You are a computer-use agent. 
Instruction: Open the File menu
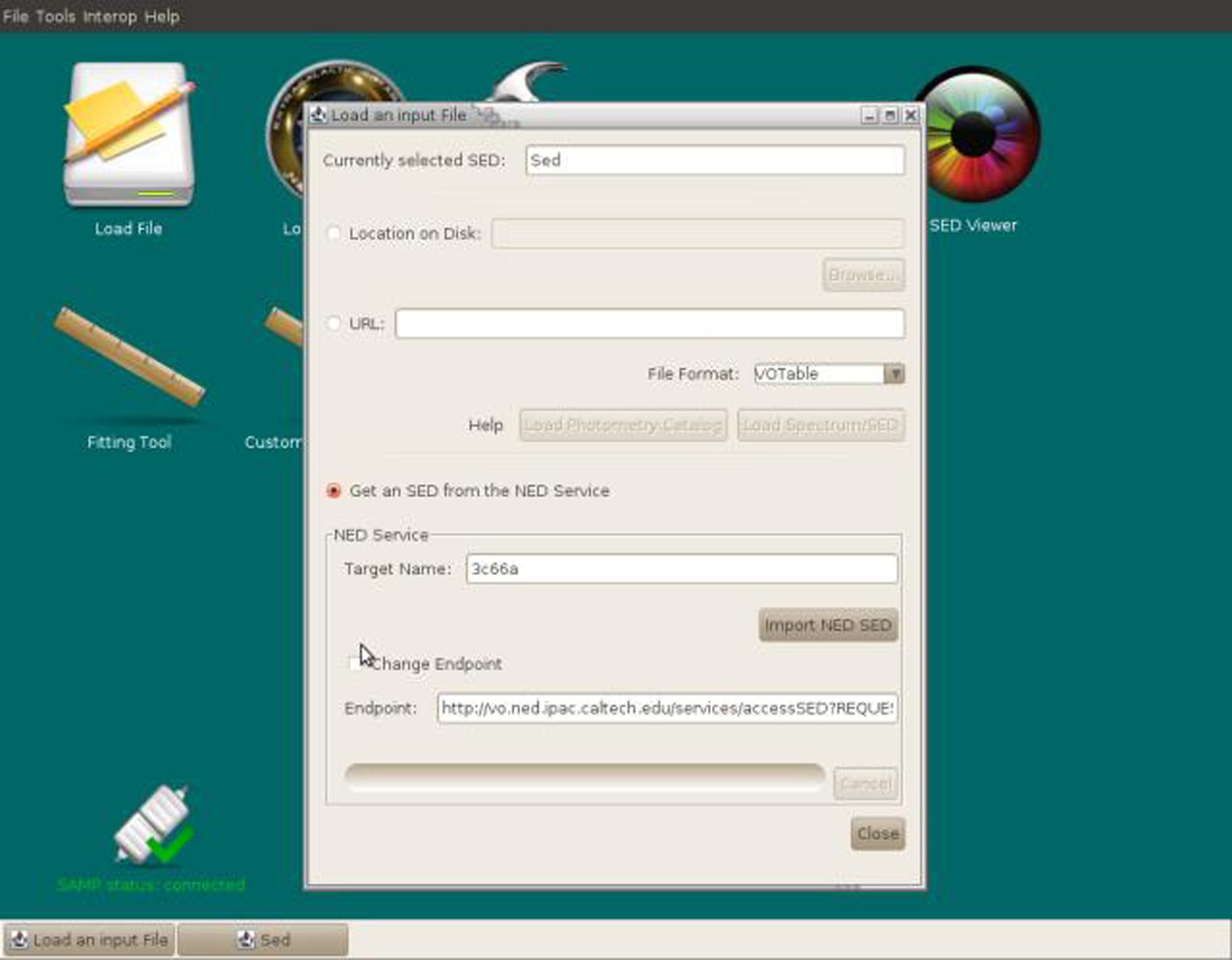click(16, 16)
